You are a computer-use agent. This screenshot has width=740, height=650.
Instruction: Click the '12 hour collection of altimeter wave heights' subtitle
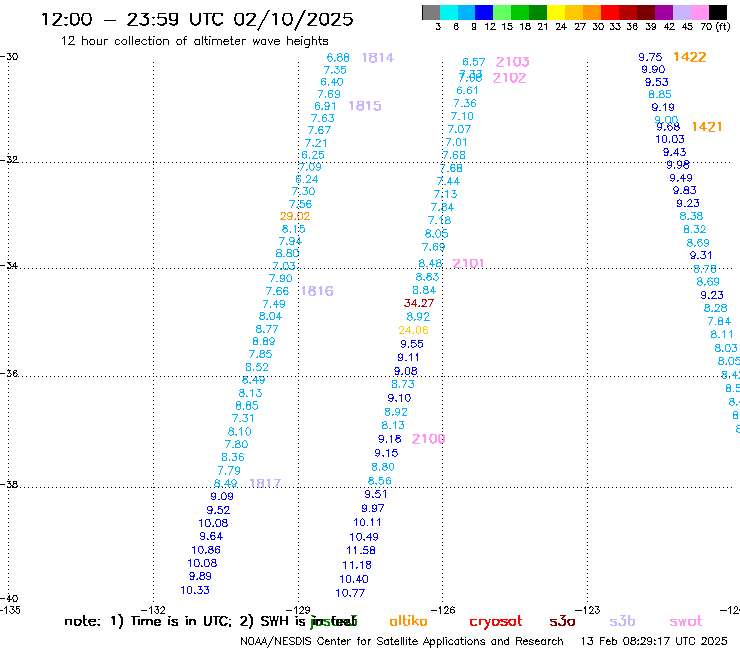(194, 41)
